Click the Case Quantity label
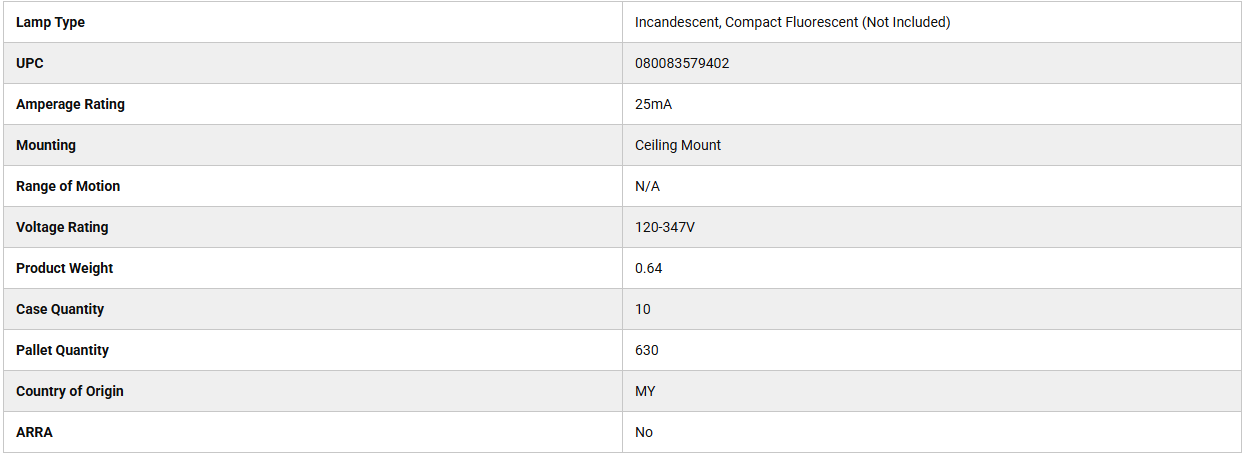The width and height of the screenshot is (1243, 455). point(60,309)
